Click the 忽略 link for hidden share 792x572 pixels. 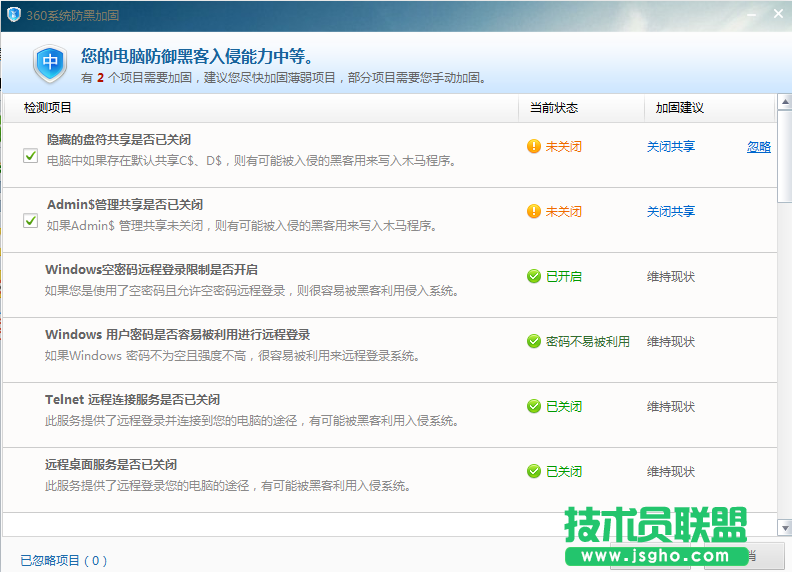(x=759, y=147)
